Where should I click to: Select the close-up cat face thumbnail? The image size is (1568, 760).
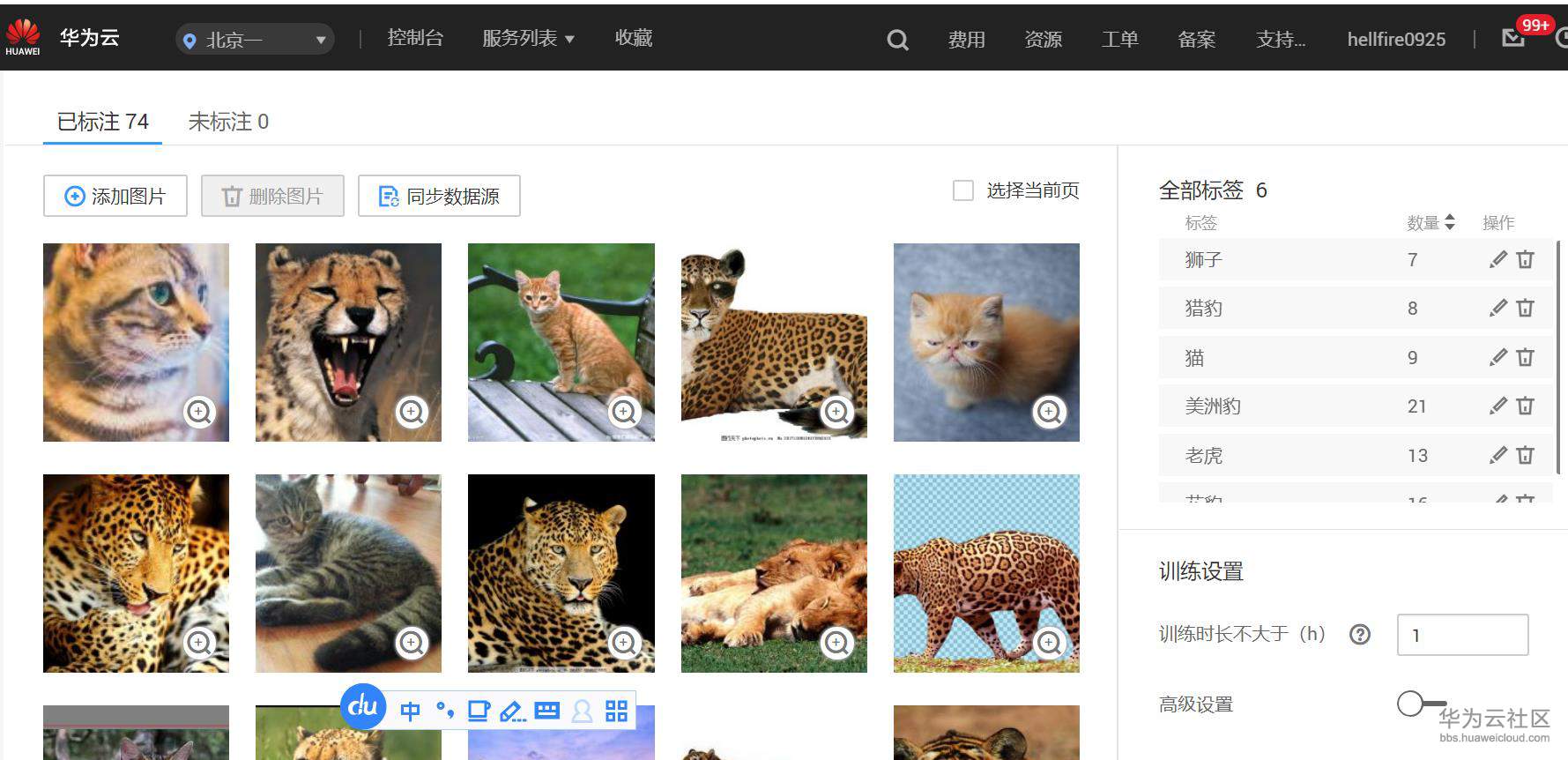click(x=136, y=342)
